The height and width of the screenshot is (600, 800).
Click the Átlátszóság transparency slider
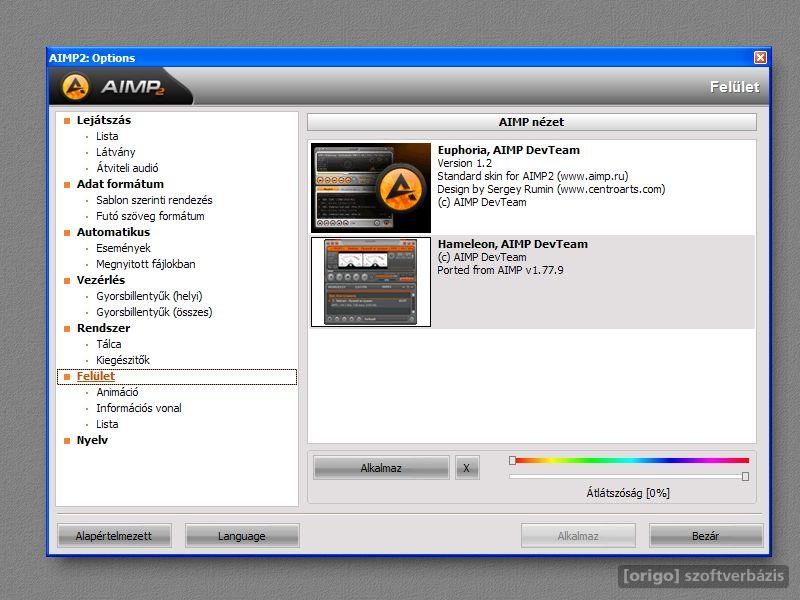[x=629, y=477]
